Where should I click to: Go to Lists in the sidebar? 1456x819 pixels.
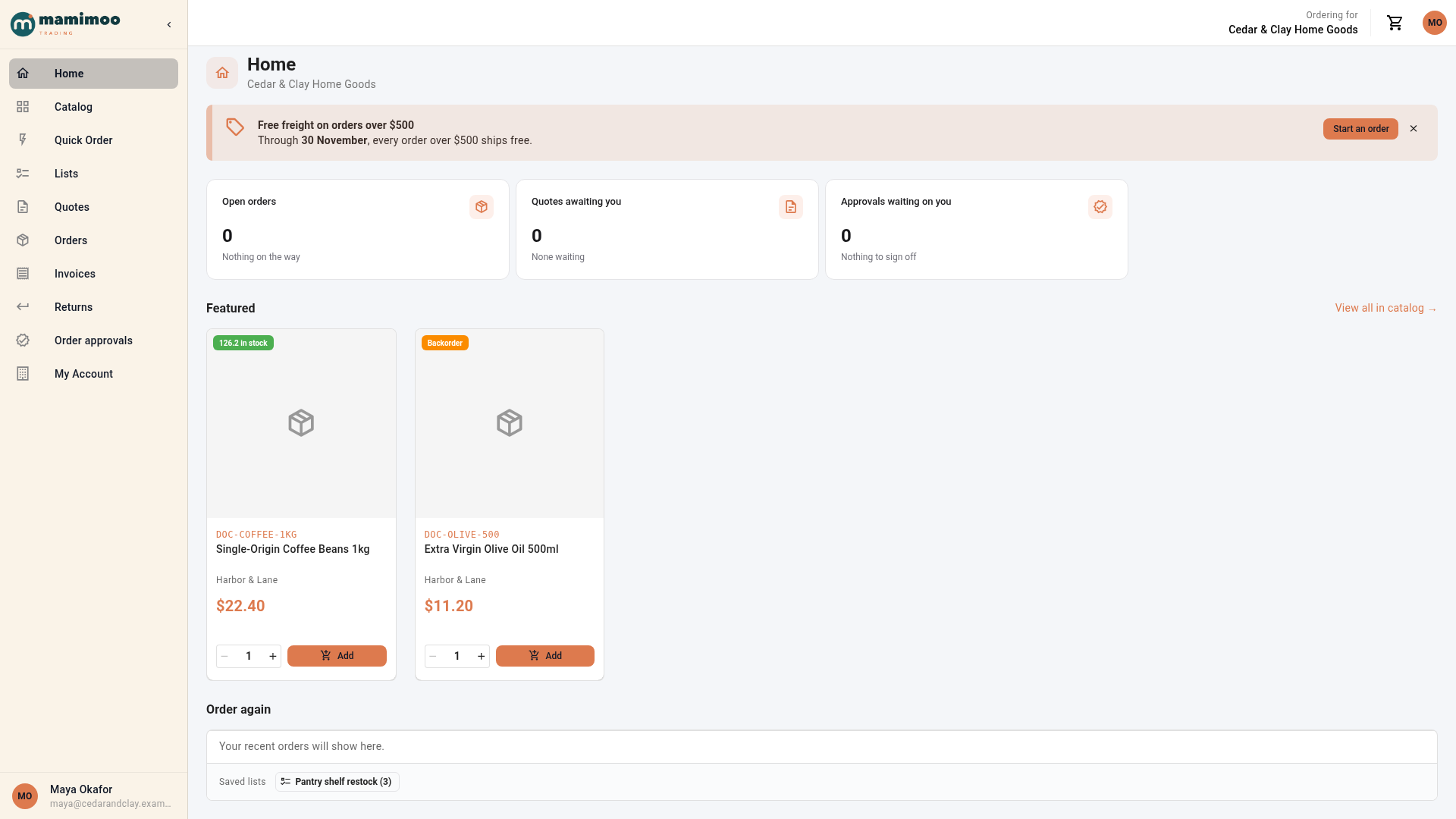point(93,174)
